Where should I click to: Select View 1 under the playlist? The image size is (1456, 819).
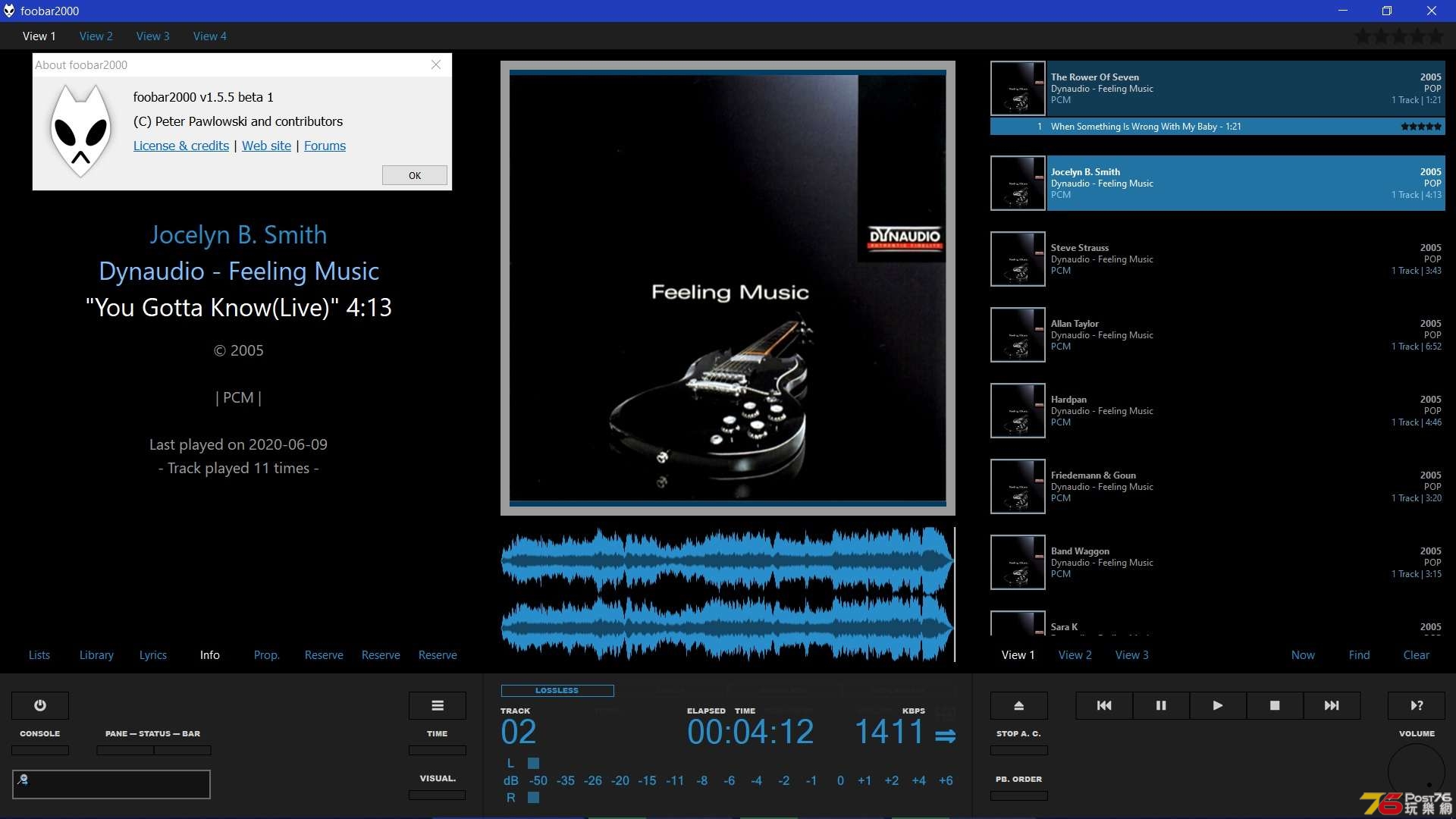pos(1018,654)
